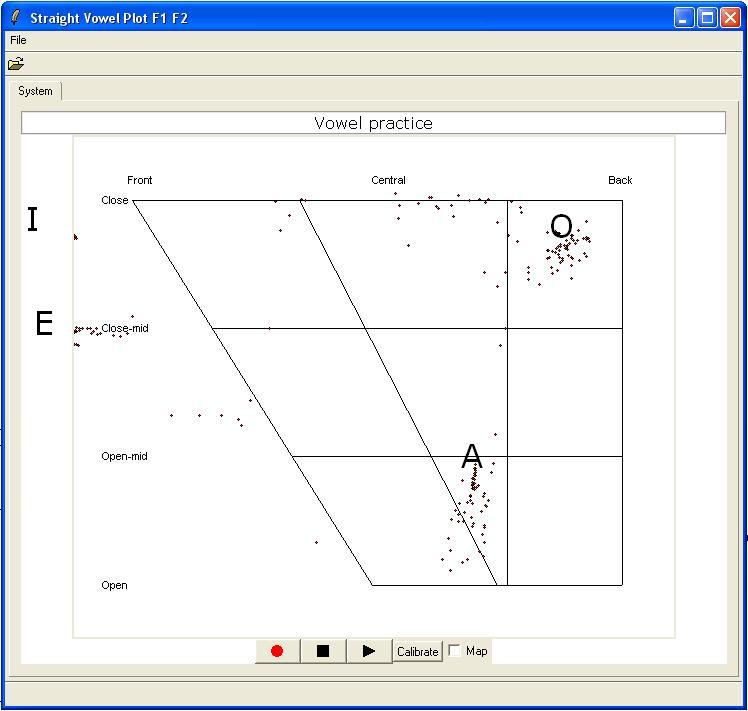Maximize the Straight Vowel Plot window
The image size is (748, 711).
click(707, 18)
